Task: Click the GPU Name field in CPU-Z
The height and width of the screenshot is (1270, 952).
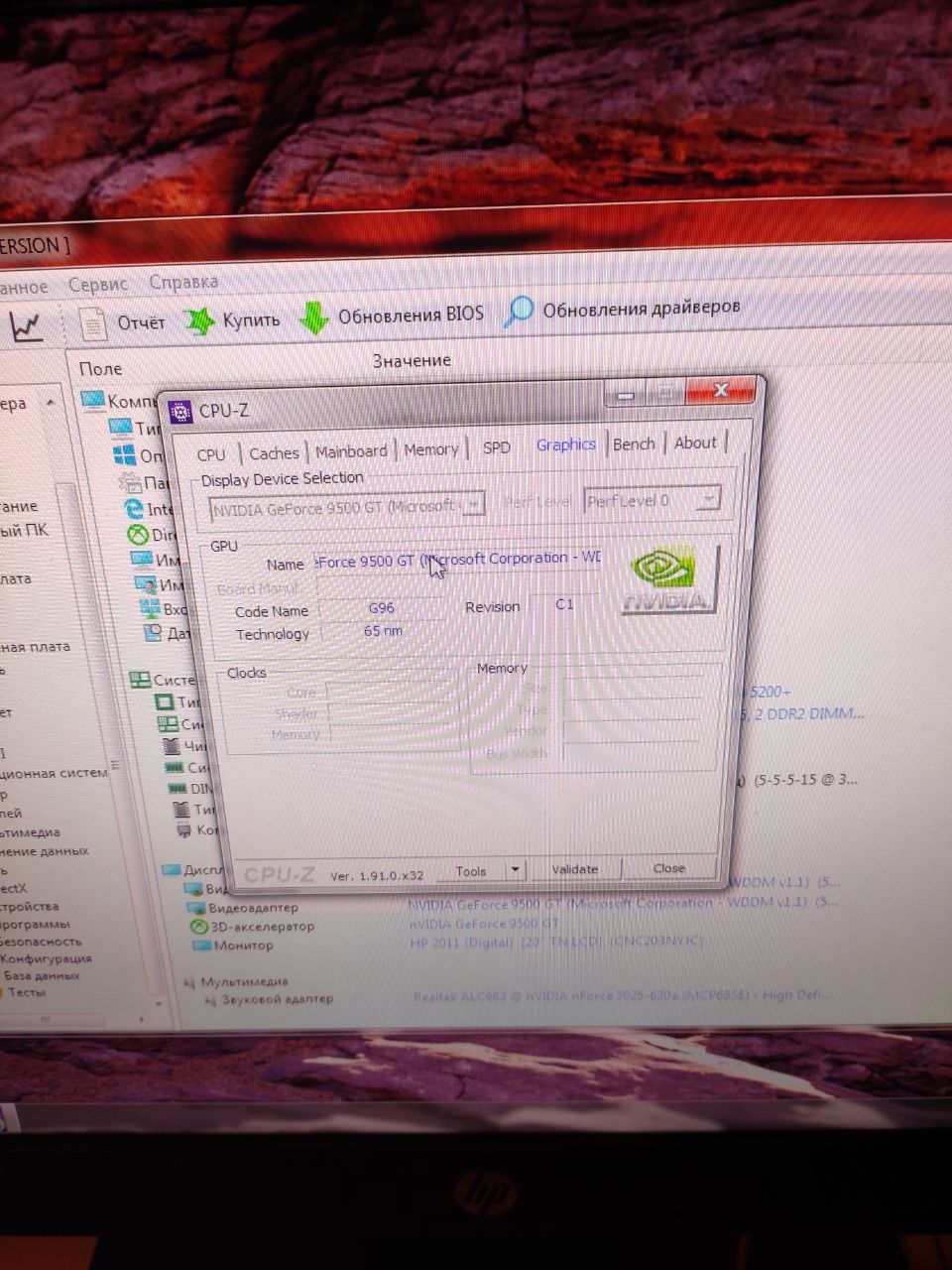Action: coord(457,560)
